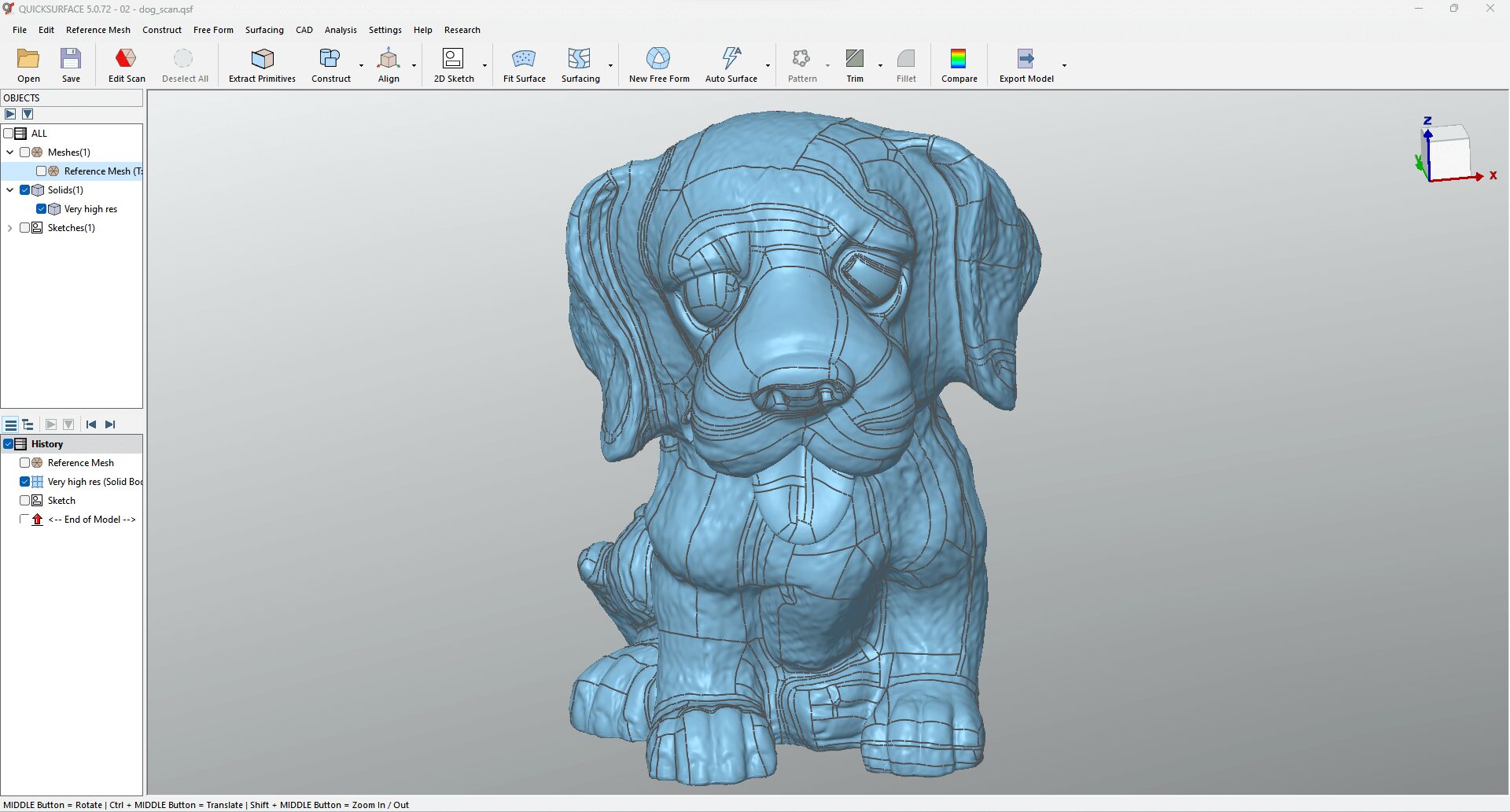Screen dimensions: 1510x812
Task: Expand the Sketches(1) tree node
Action: coord(9,228)
